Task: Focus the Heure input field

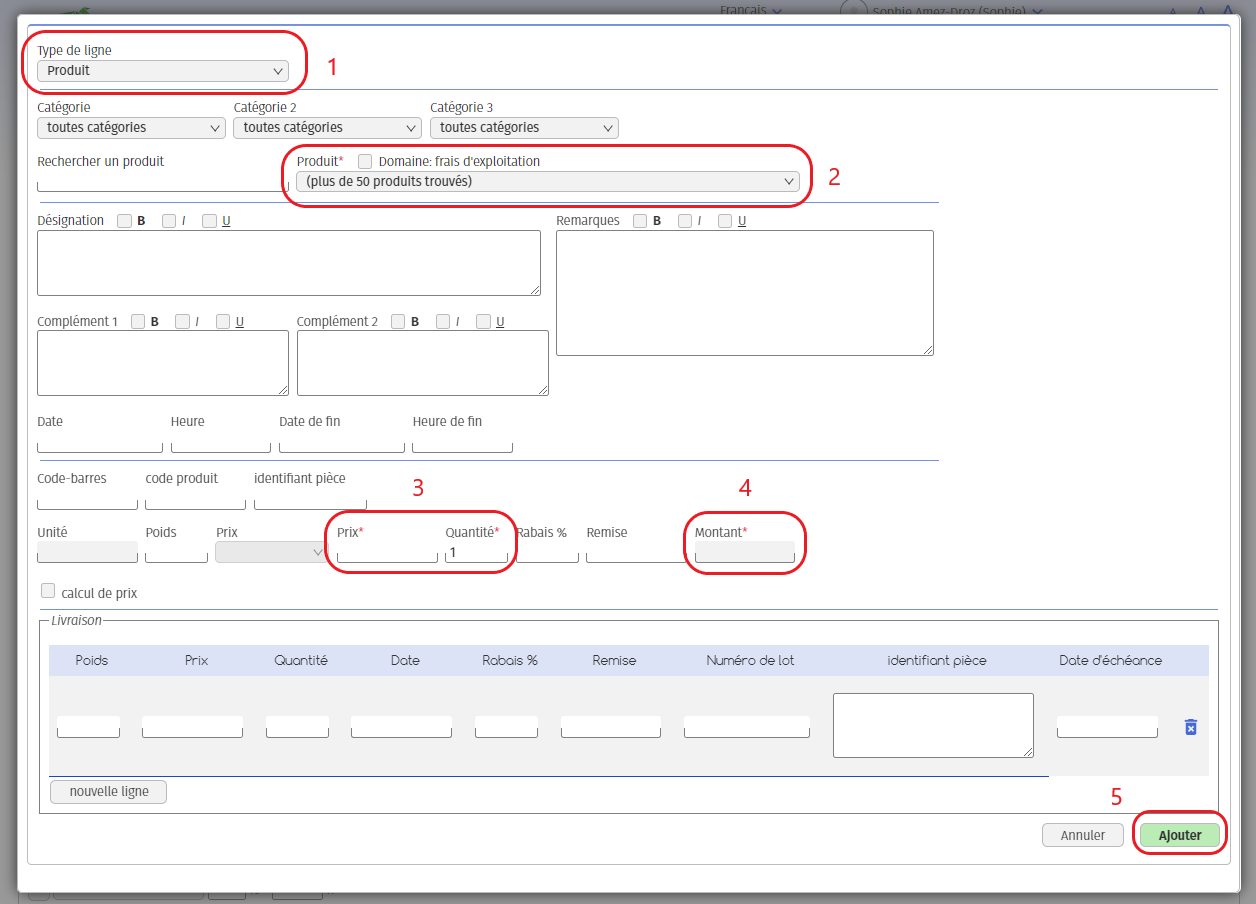Action: tap(221, 443)
